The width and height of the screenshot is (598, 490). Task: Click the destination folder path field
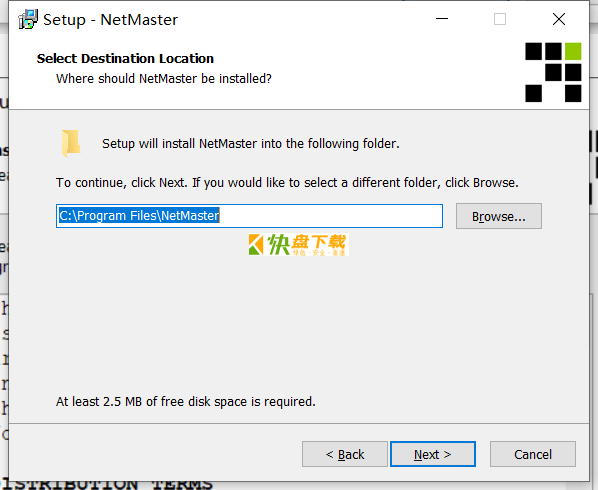(x=249, y=216)
